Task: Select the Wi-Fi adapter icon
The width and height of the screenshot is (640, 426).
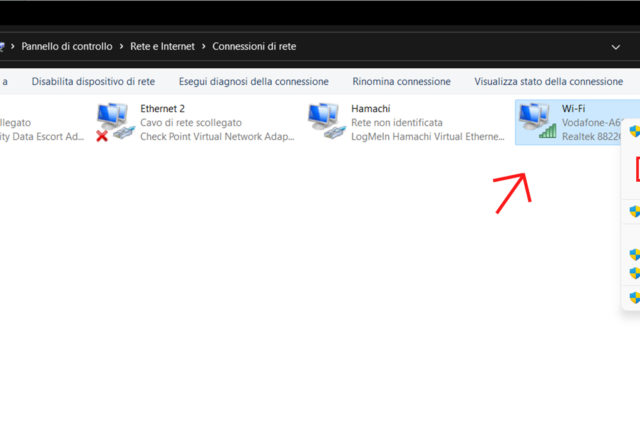Action: pyautogui.click(x=538, y=121)
